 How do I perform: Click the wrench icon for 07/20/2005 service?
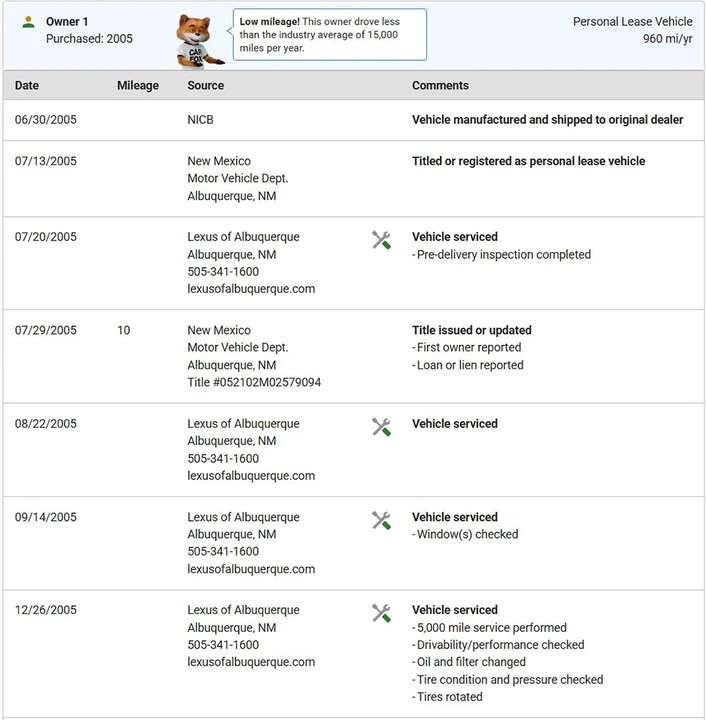coord(381,240)
